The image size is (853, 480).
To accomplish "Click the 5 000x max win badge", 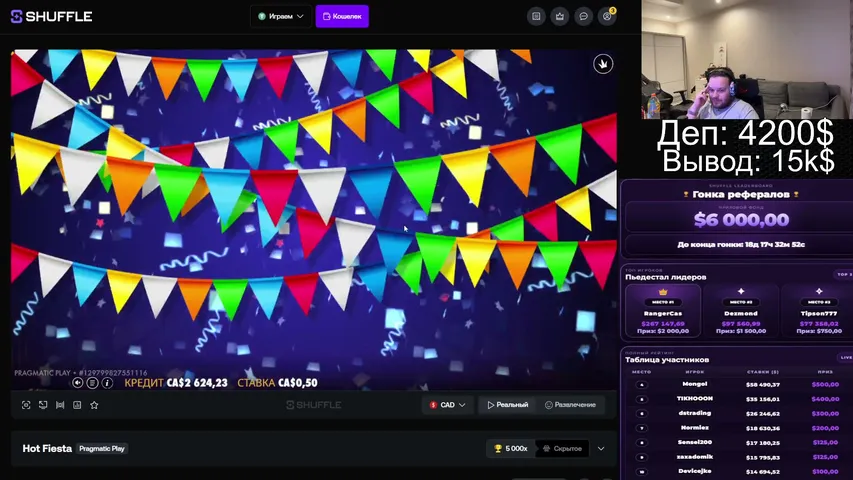I will pos(511,448).
